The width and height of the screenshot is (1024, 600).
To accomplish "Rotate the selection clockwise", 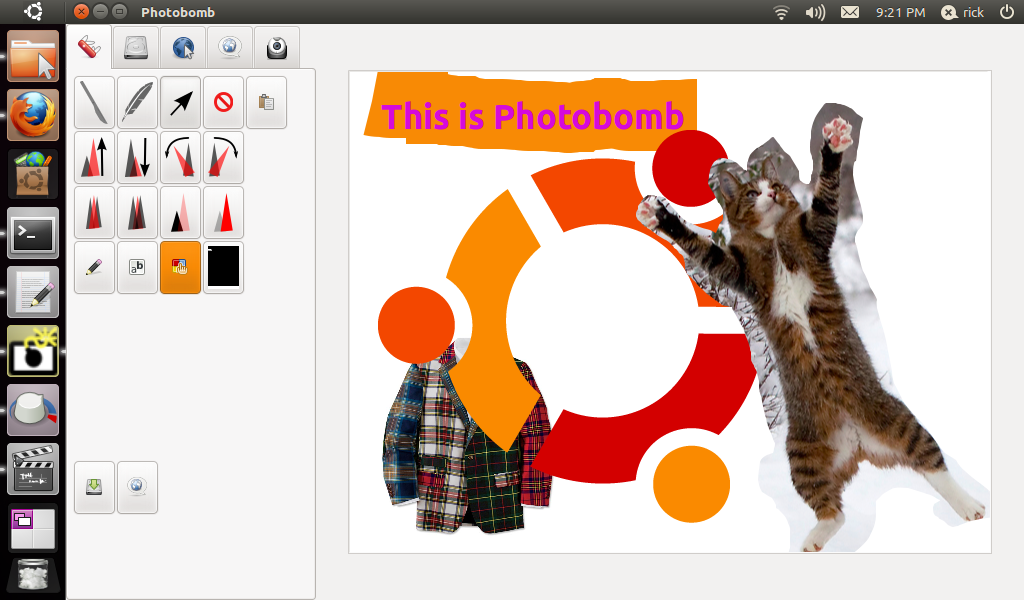I will 223,157.
